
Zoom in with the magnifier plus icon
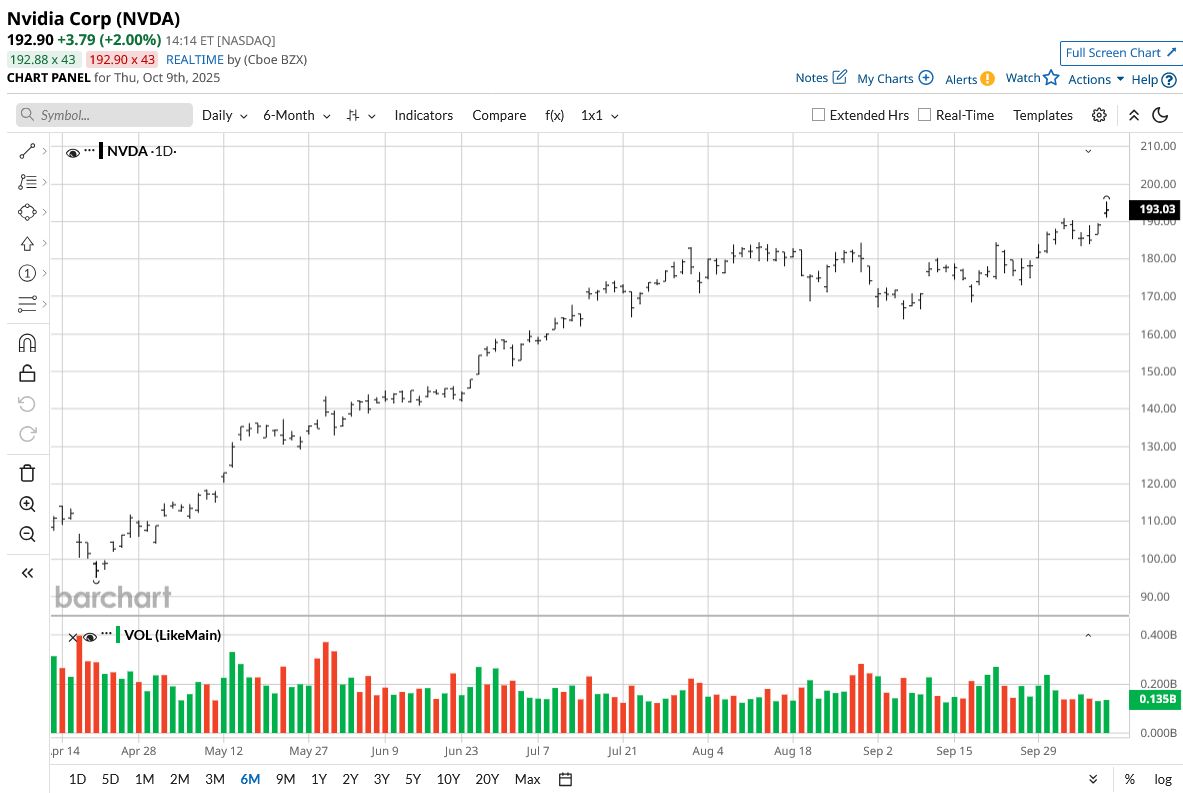(x=27, y=504)
